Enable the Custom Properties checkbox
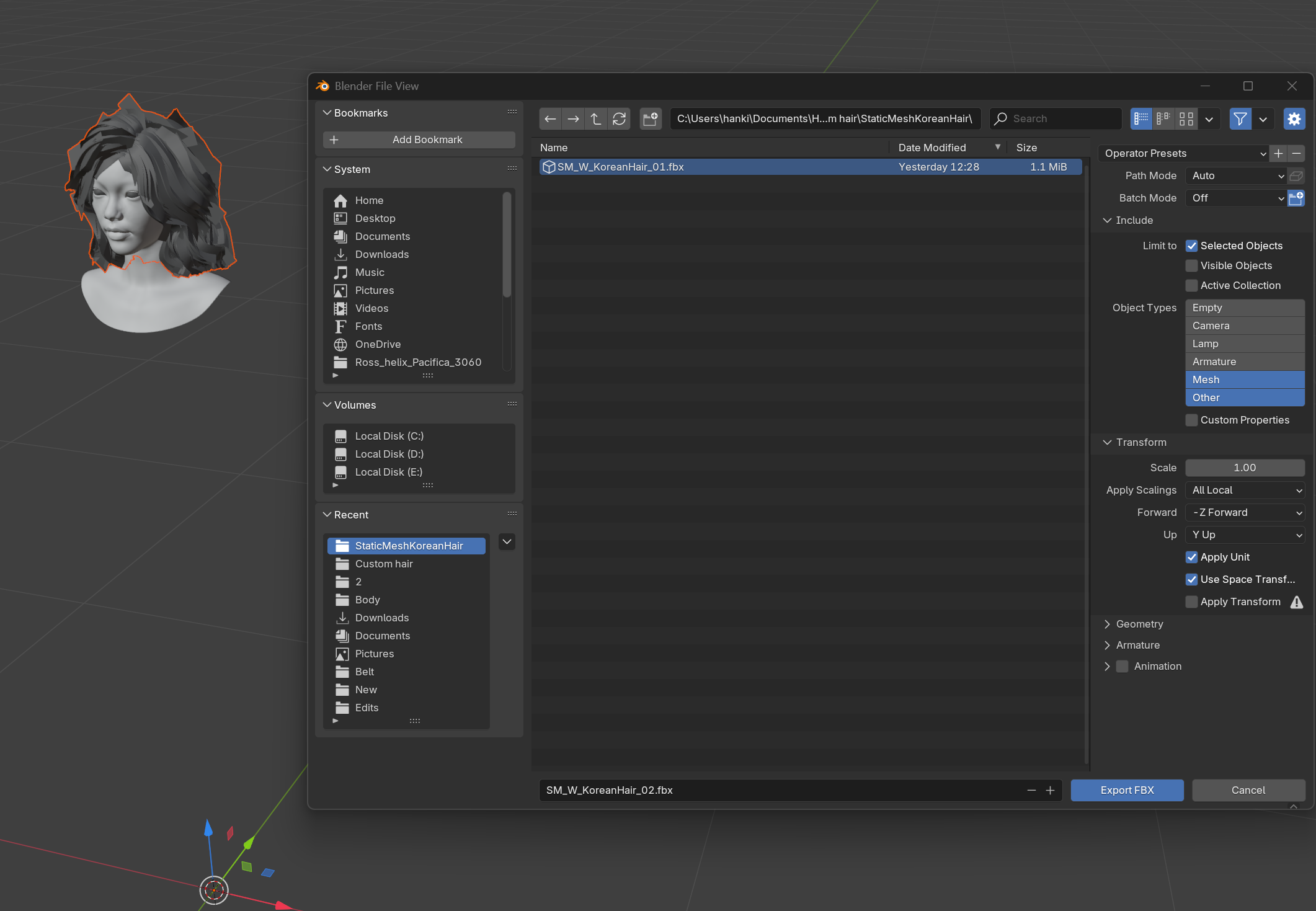 (x=1191, y=420)
